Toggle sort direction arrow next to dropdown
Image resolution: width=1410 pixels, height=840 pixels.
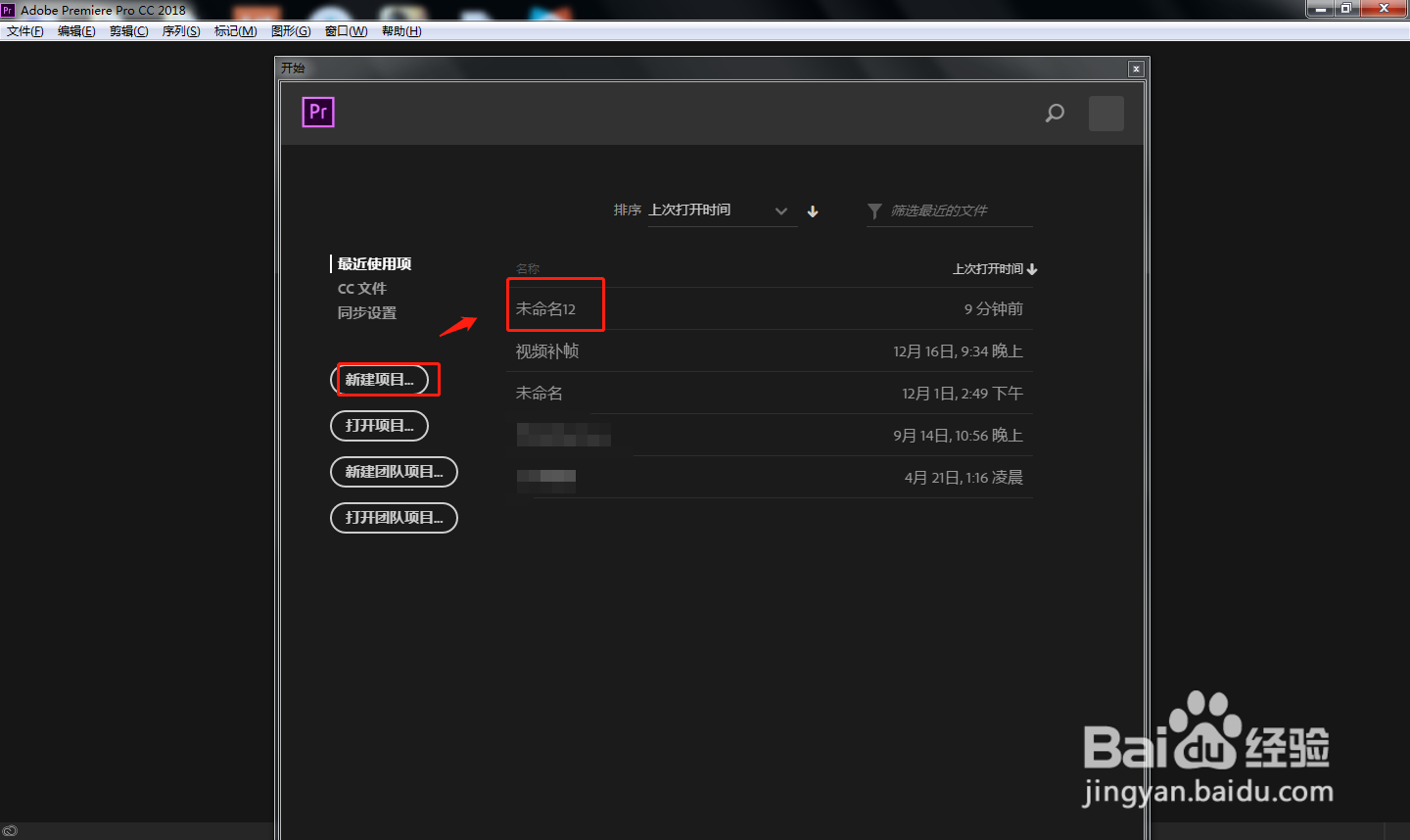pyautogui.click(x=813, y=211)
